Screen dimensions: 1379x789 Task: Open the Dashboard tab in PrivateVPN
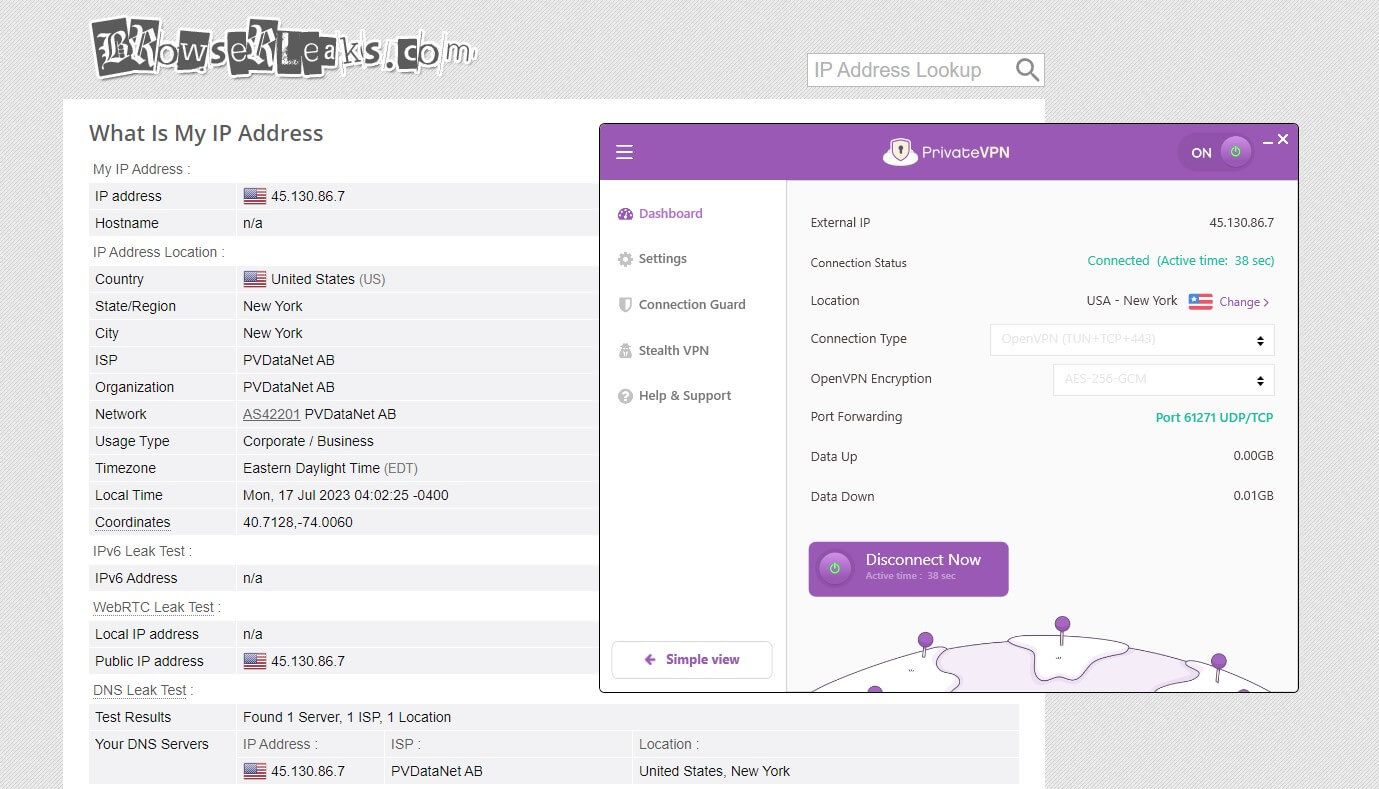pyautogui.click(x=660, y=213)
